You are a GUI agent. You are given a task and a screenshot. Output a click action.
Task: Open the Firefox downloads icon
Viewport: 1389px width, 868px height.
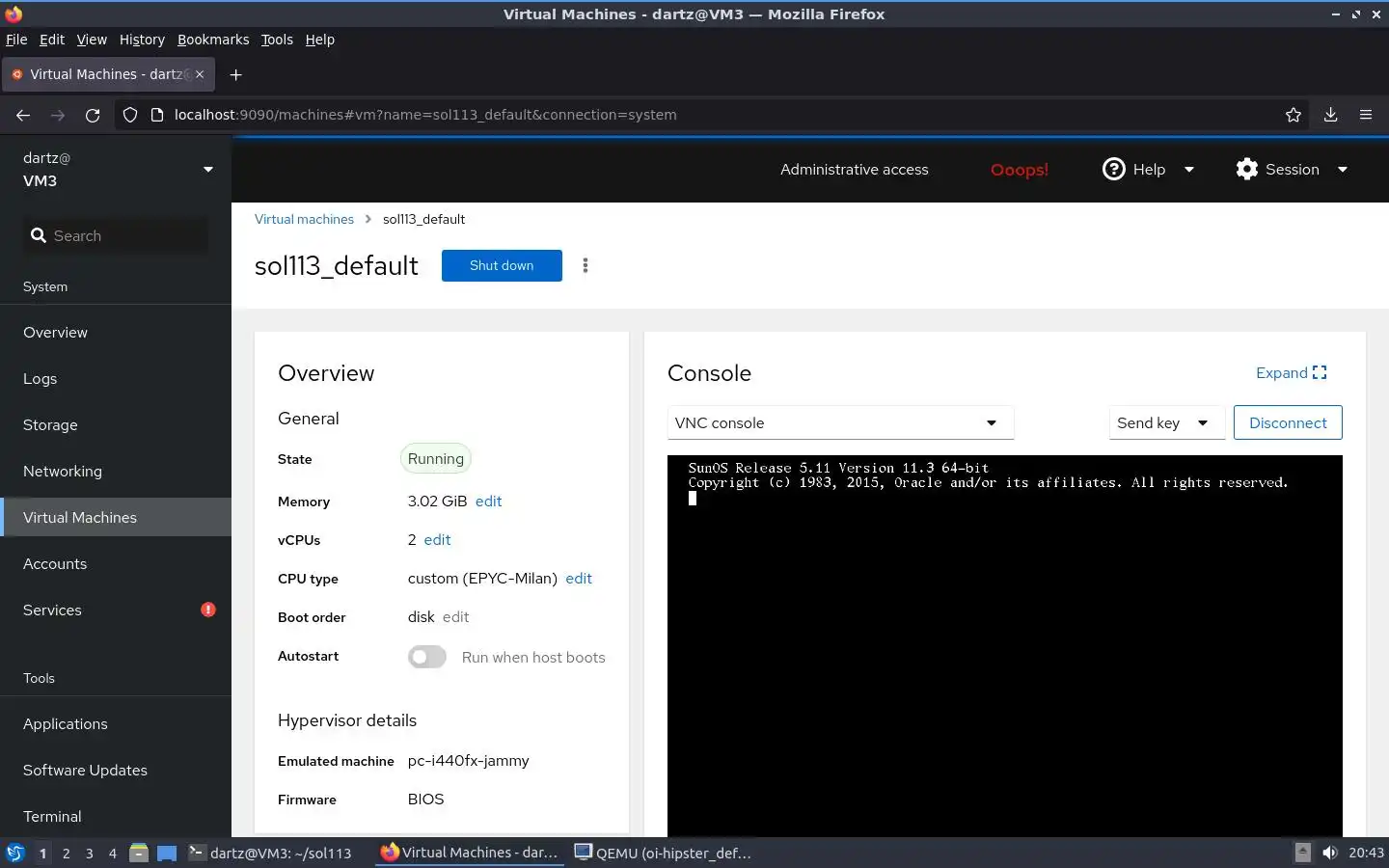click(1330, 115)
